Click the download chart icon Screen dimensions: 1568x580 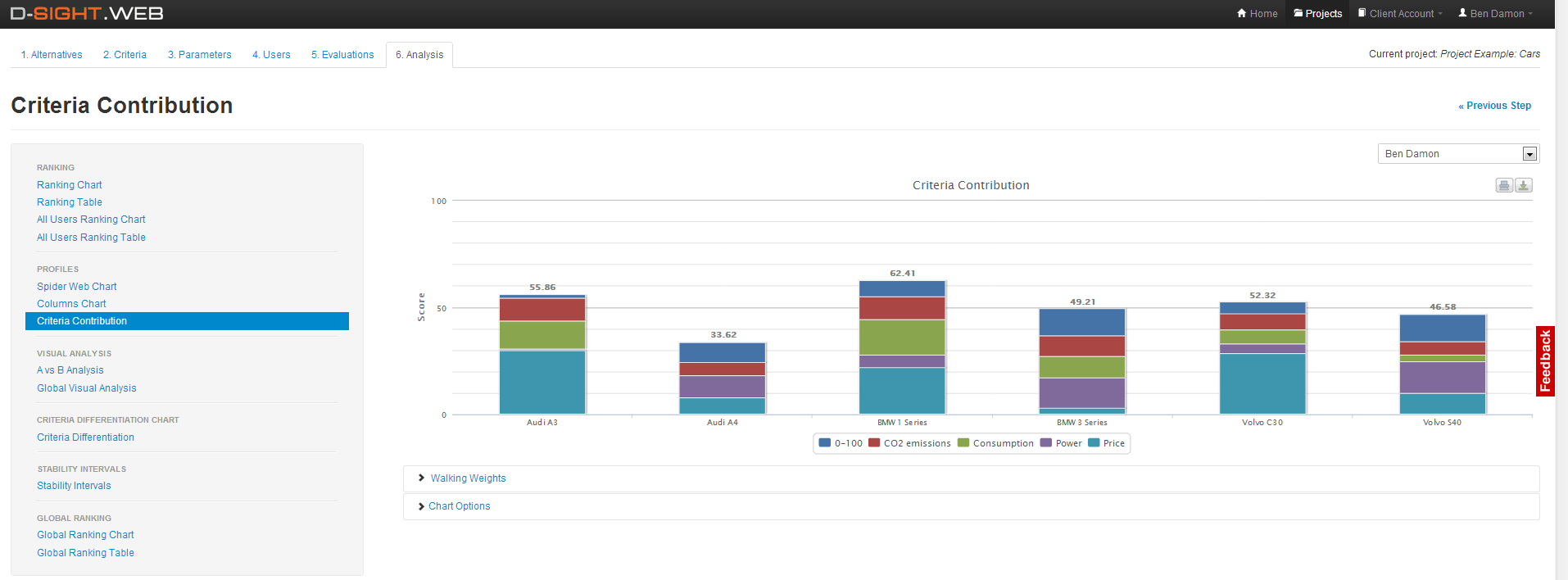(x=1523, y=186)
